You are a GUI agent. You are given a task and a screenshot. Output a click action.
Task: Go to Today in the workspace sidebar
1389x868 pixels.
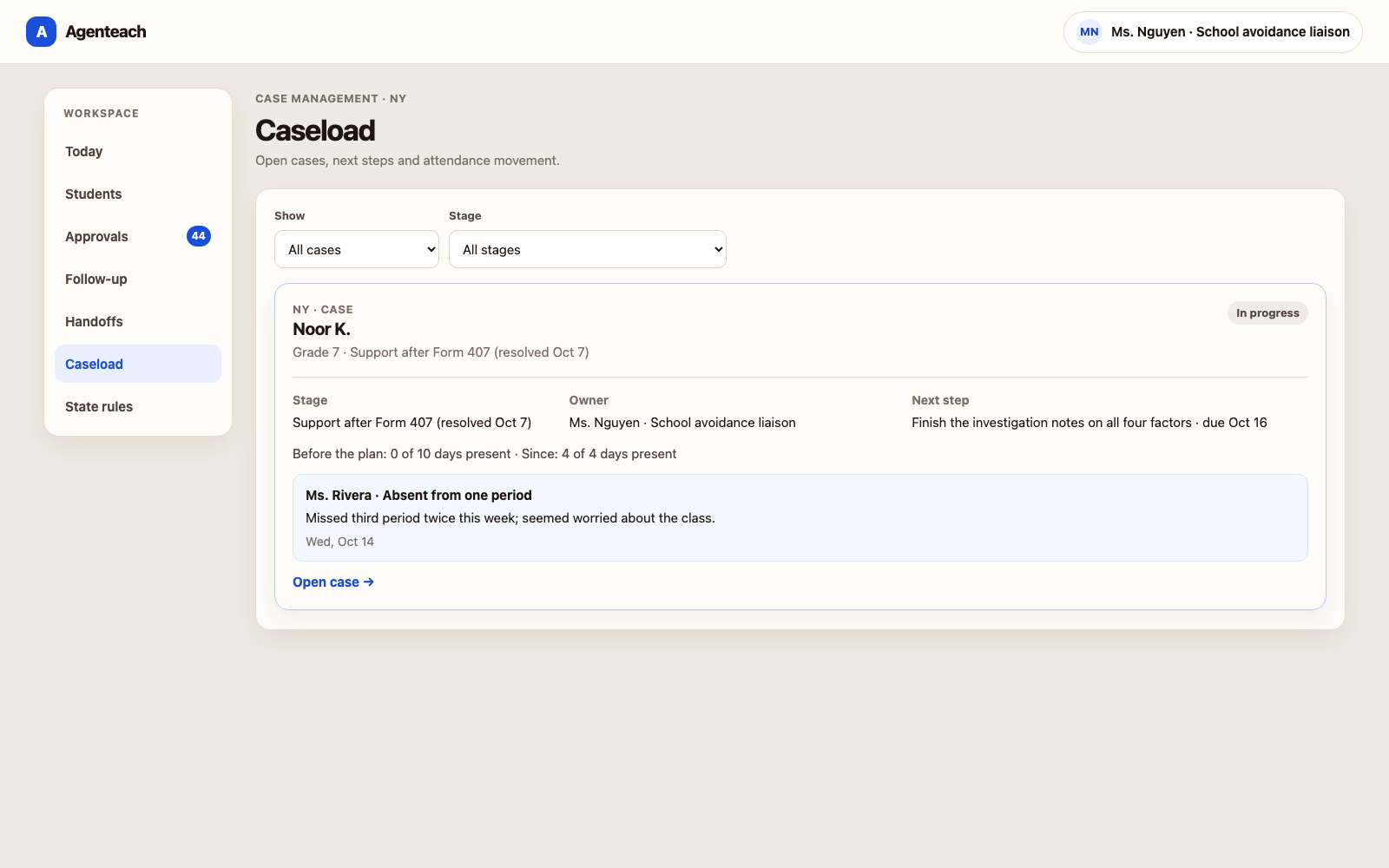click(x=138, y=151)
